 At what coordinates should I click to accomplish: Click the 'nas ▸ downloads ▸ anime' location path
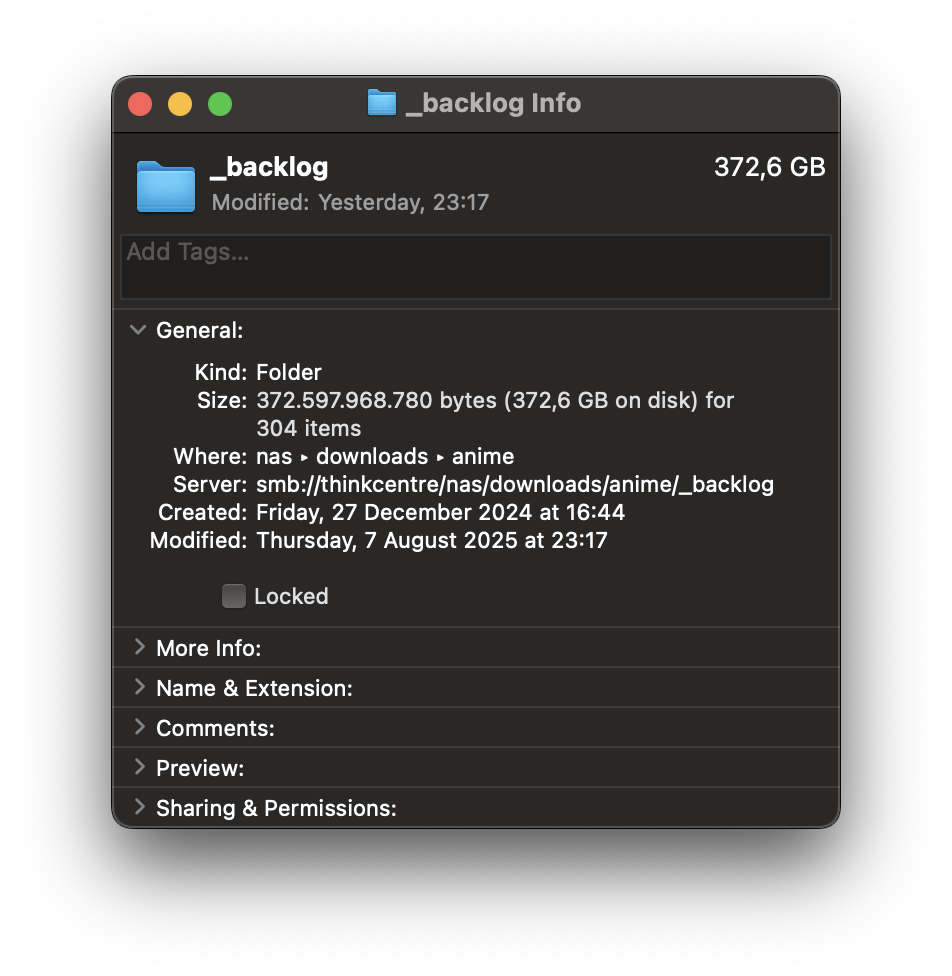pos(385,456)
